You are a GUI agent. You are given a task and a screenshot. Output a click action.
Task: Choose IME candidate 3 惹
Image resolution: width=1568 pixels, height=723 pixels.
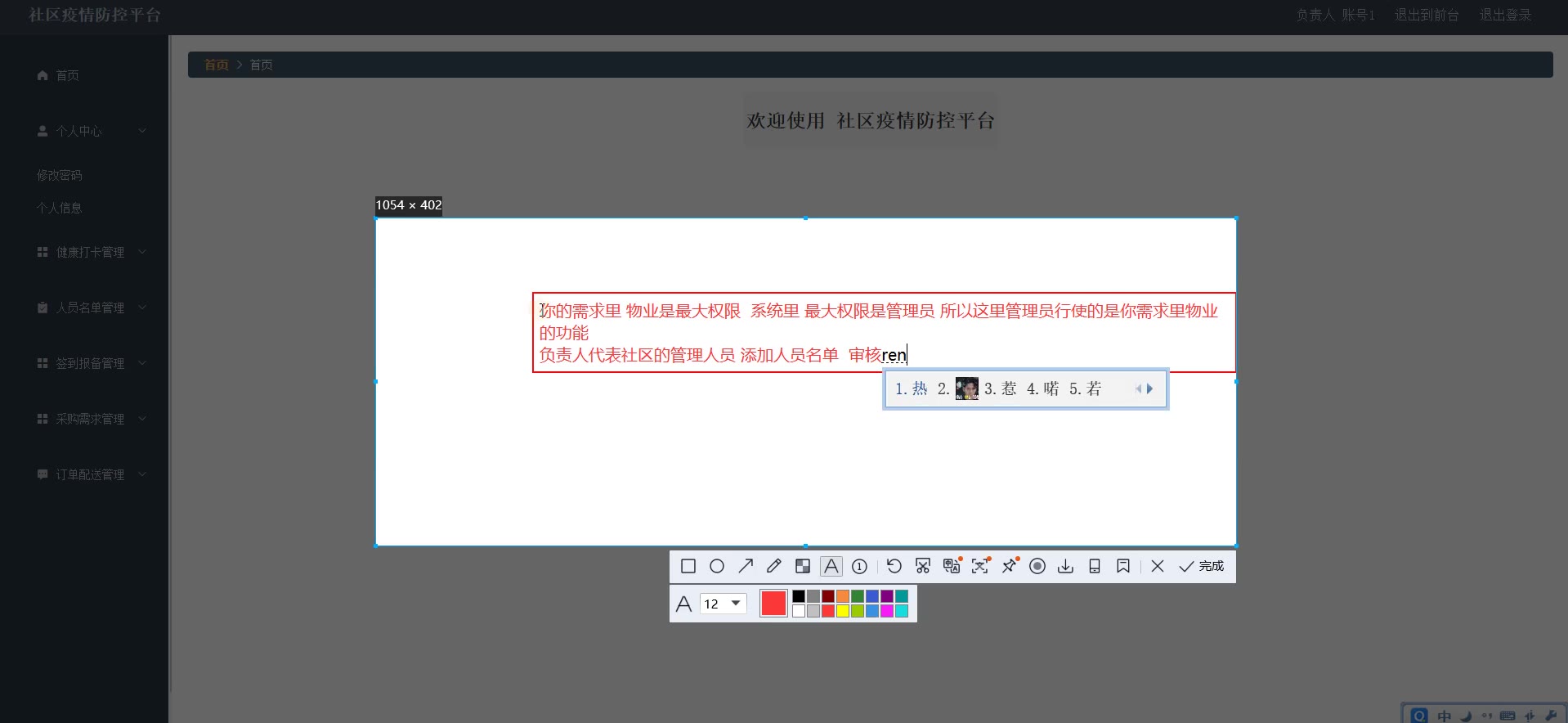[x=1001, y=388]
